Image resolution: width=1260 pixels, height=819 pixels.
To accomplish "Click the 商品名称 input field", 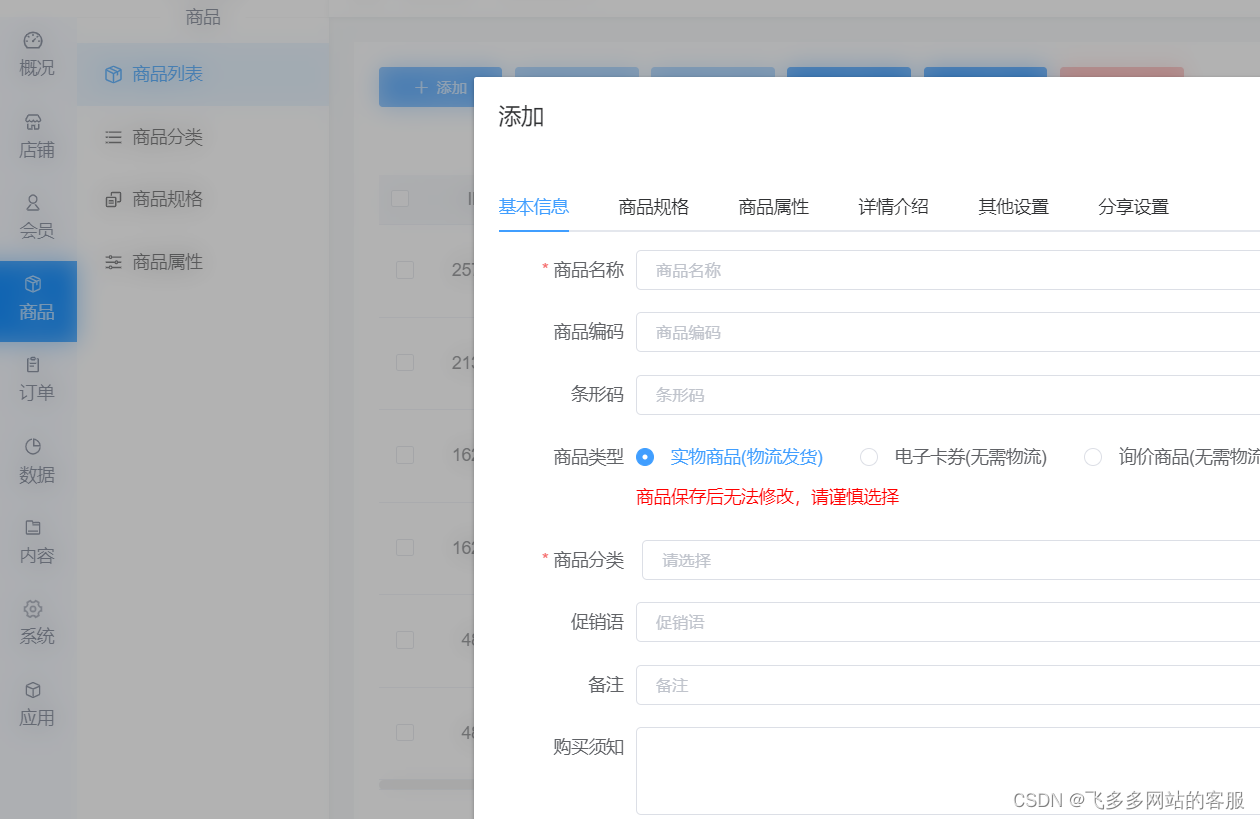I will click(948, 270).
